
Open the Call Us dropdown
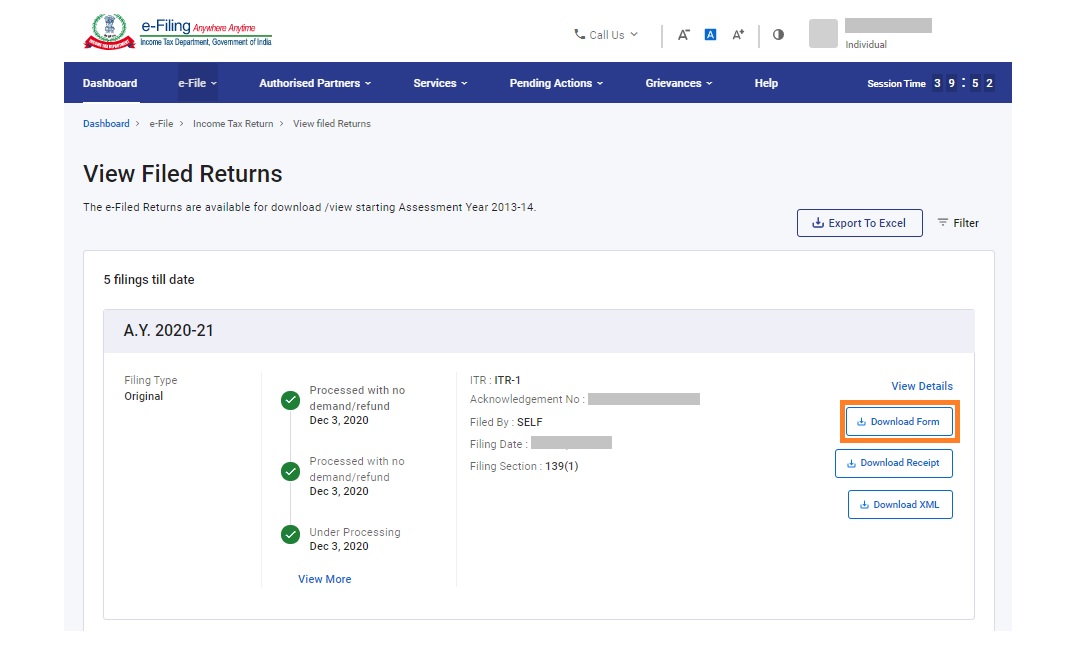[606, 34]
